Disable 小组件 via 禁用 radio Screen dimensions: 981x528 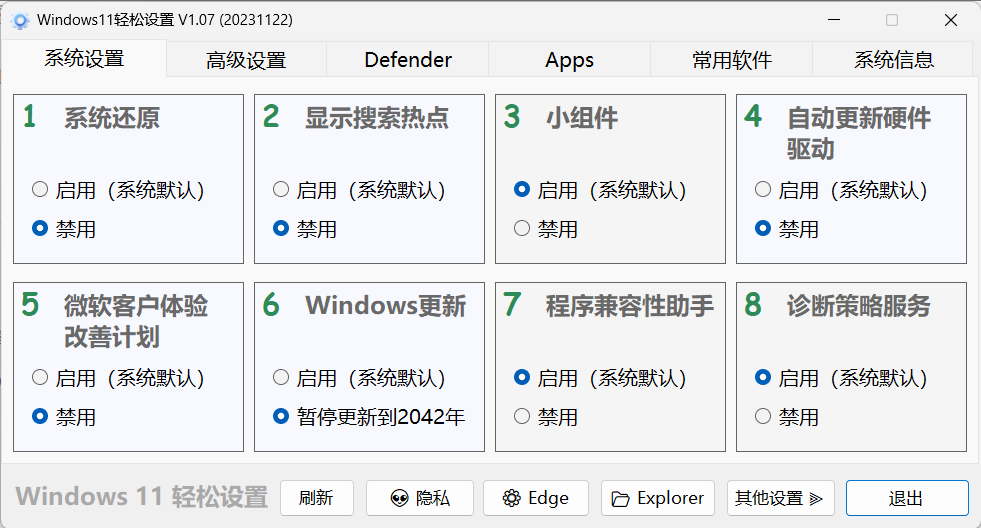coord(522,229)
